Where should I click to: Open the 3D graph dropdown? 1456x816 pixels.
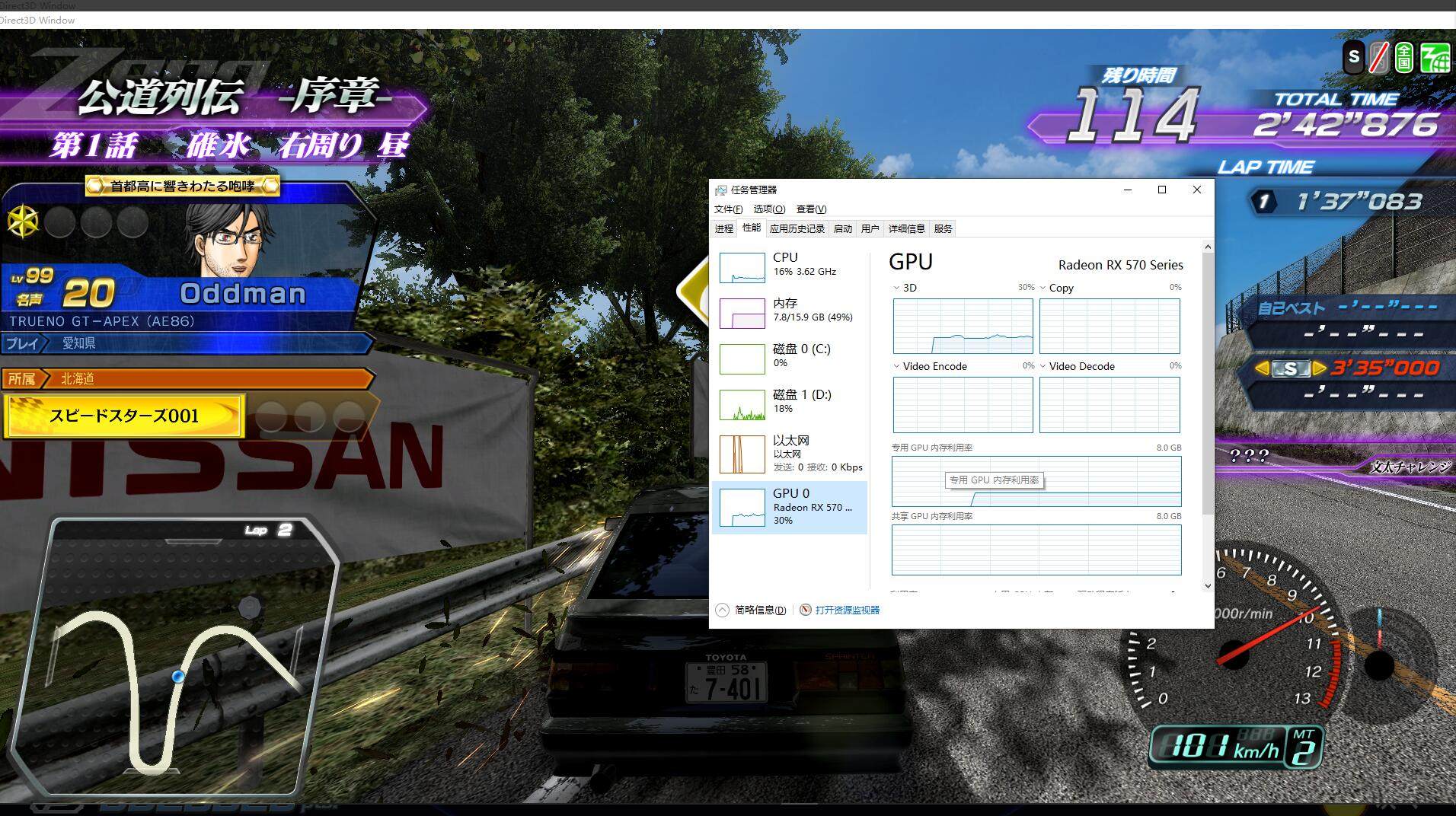[896, 288]
